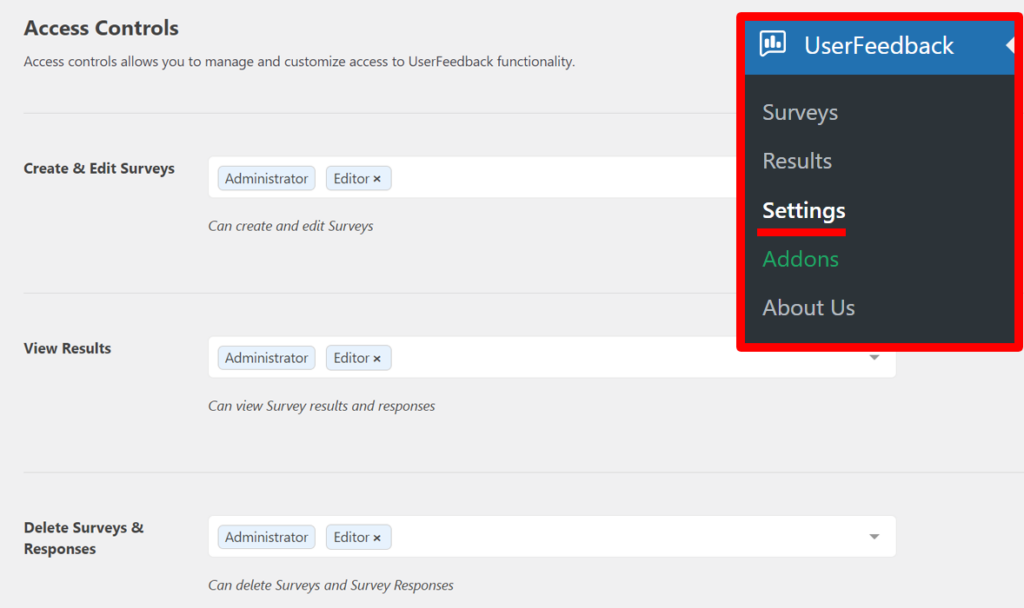Image resolution: width=1024 pixels, height=608 pixels.
Task: Remove the Editor role from Delete Surveys & Responses
Action: coord(377,537)
